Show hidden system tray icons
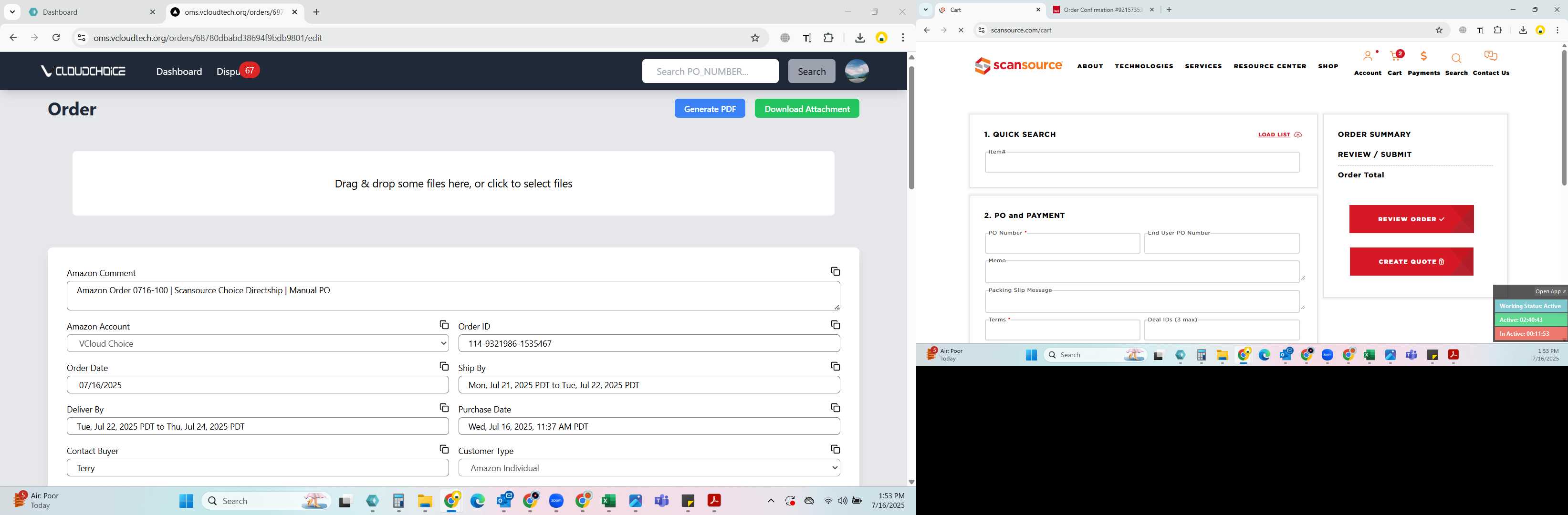The height and width of the screenshot is (515, 1568). 771,501
